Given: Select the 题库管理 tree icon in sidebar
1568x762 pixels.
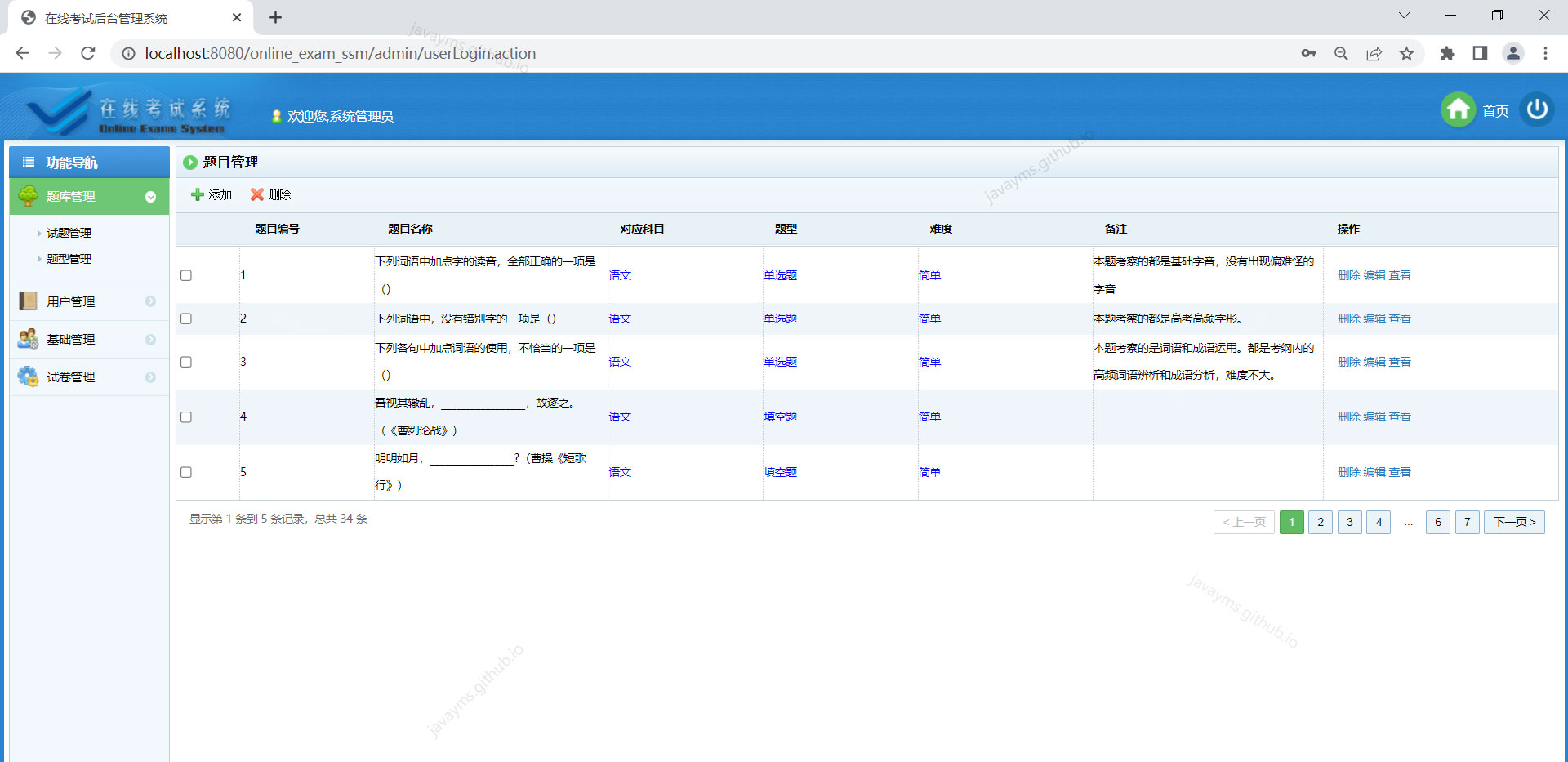Looking at the screenshot, I should 27,196.
